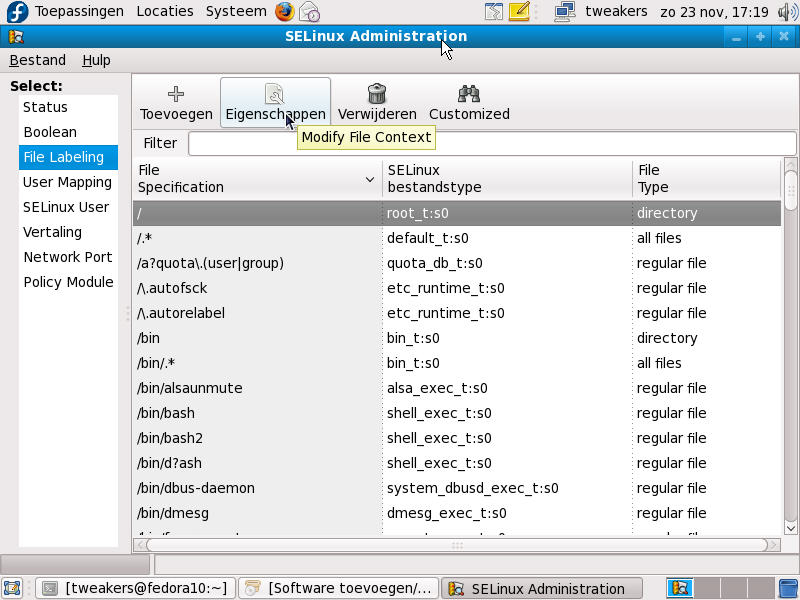Click the keyboard layout indicator icon
800x600 pixels.
493,11
